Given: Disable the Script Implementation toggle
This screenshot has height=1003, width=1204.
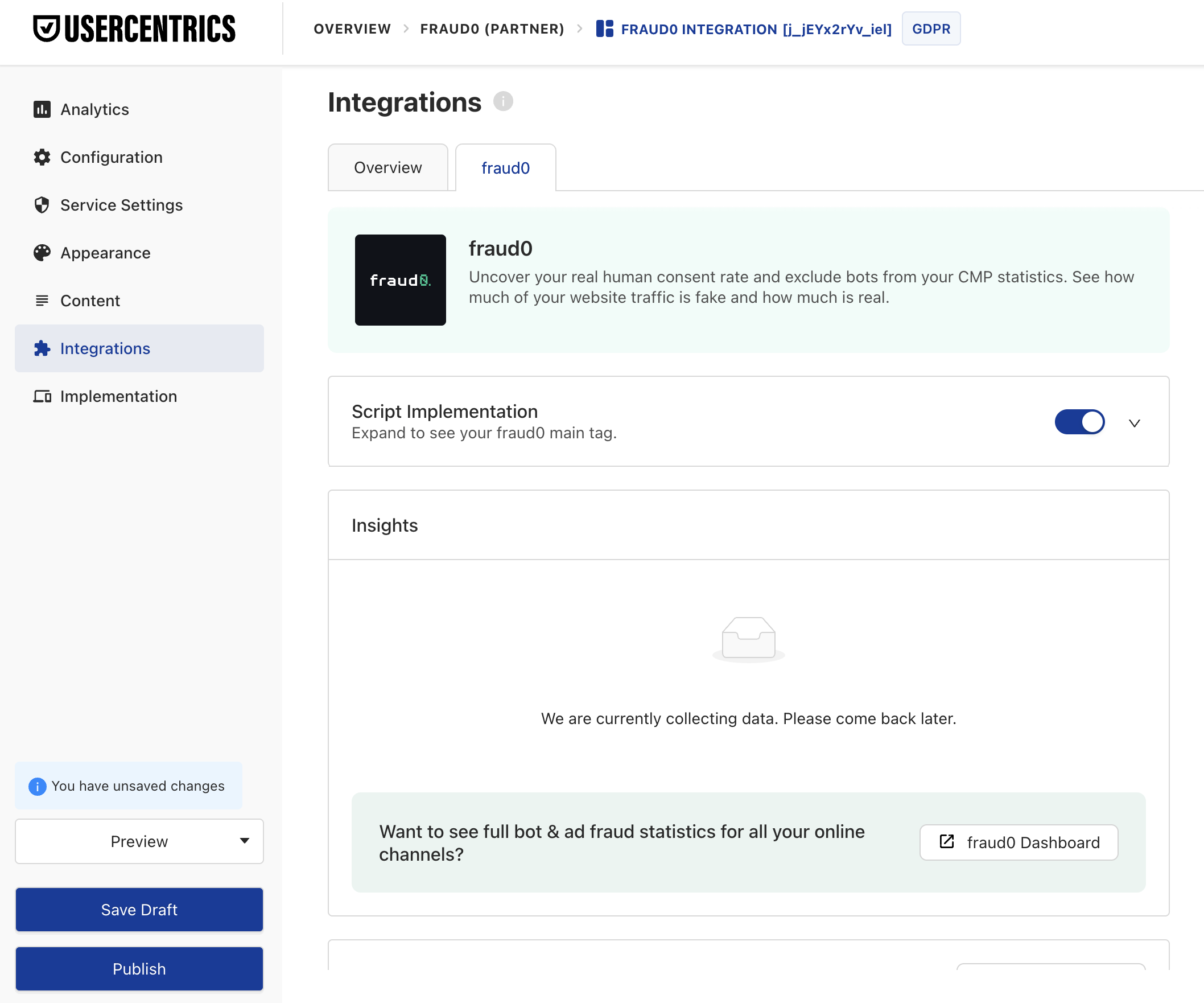Looking at the screenshot, I should point(1079,422).
